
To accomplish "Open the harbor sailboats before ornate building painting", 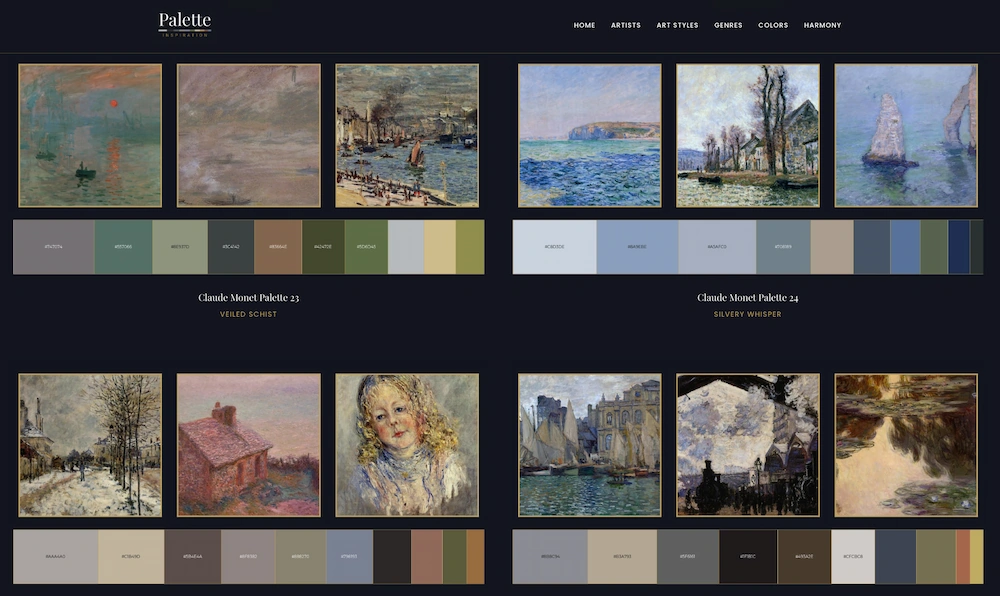I will [x=589, y=445].
